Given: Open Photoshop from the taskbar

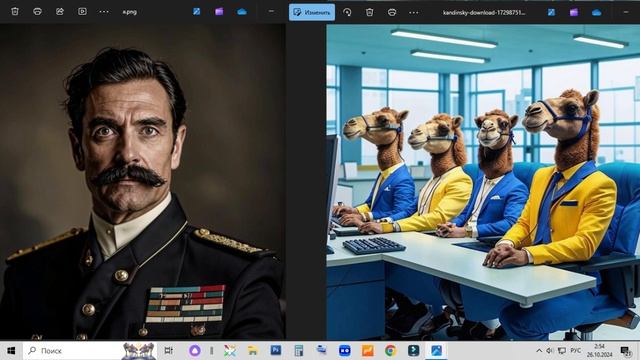Looking at the screenshot, I should point(276,351).
